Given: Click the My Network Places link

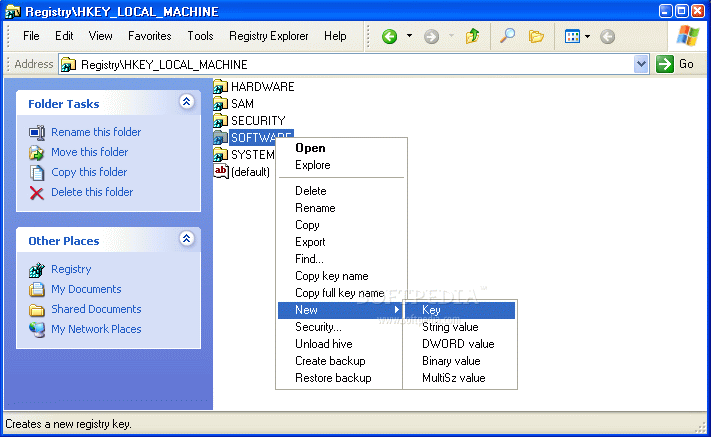Looking at the screenshot, I should pyautogui.click(x=96, y=329).
